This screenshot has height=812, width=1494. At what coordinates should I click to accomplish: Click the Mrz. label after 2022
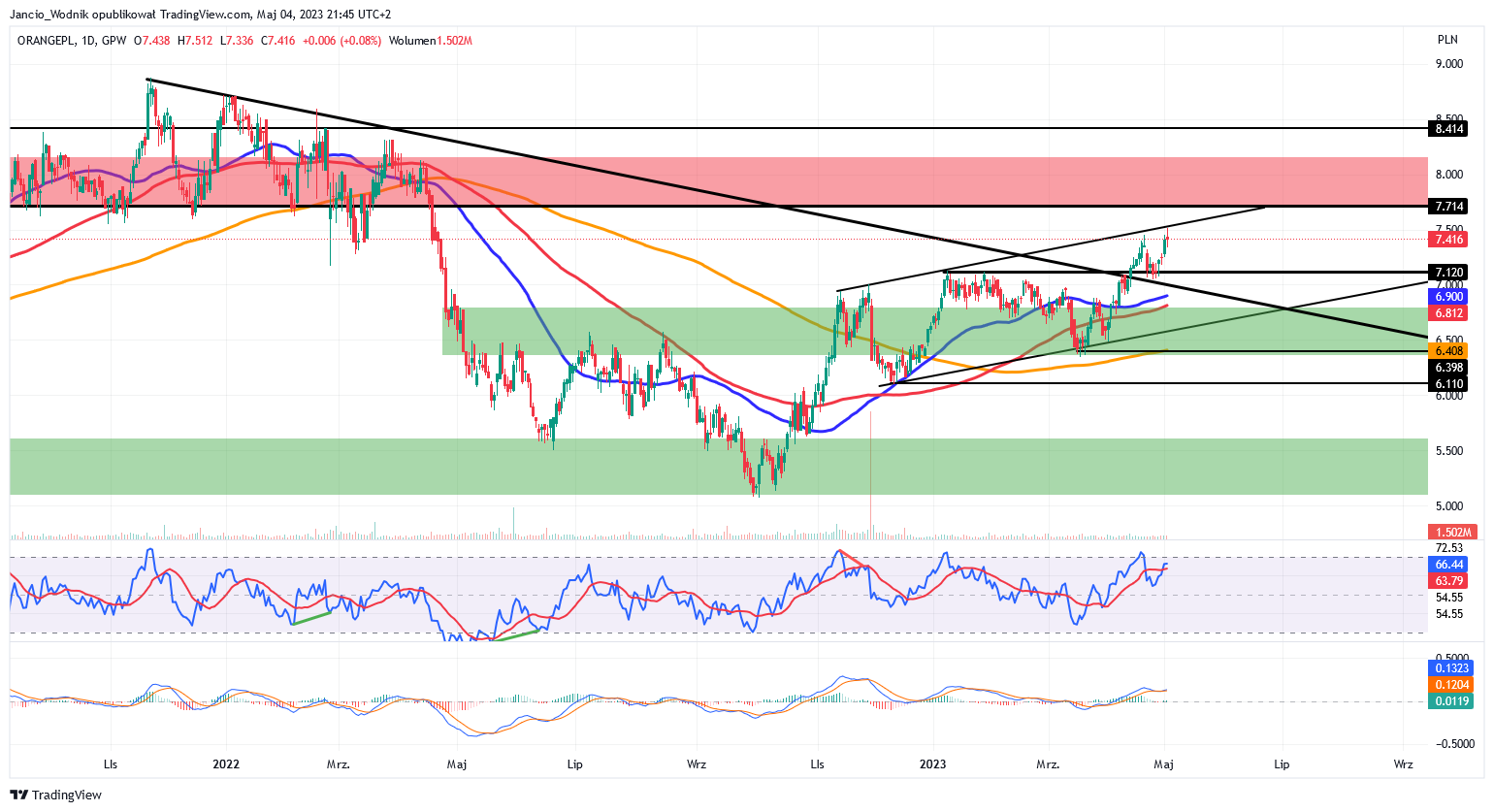click(339, 764)
